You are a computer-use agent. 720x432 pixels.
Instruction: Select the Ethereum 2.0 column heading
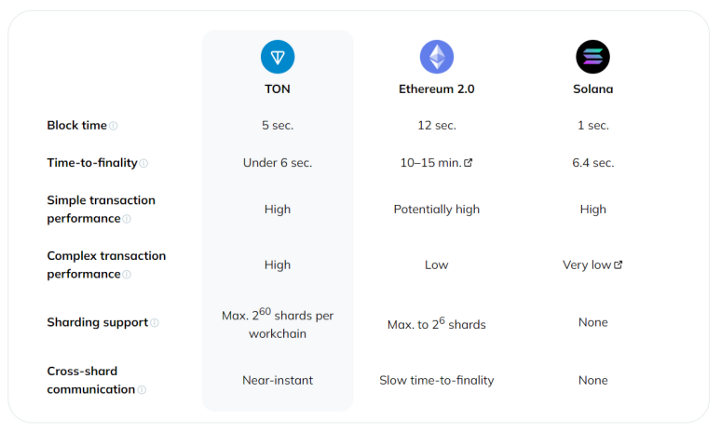(437, 89)
